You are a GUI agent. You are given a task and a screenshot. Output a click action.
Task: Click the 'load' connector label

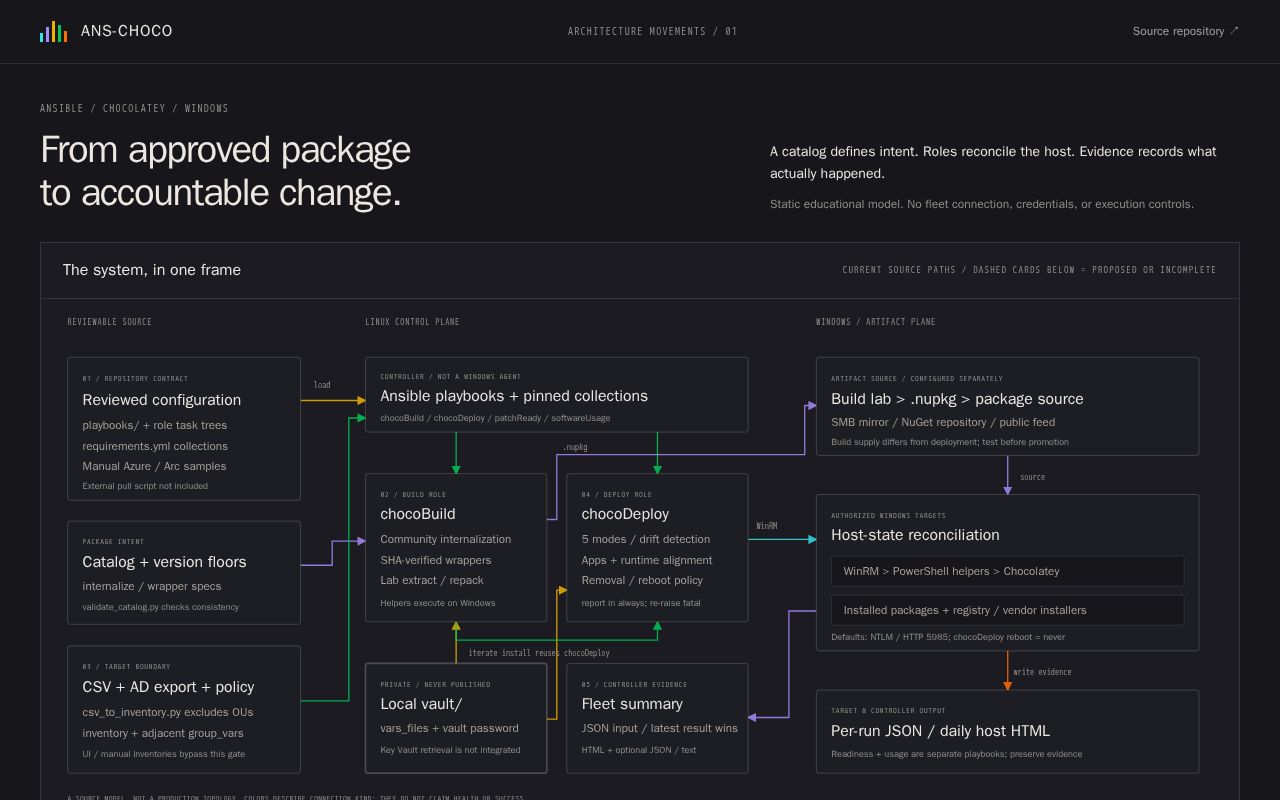tap(322, 385)
